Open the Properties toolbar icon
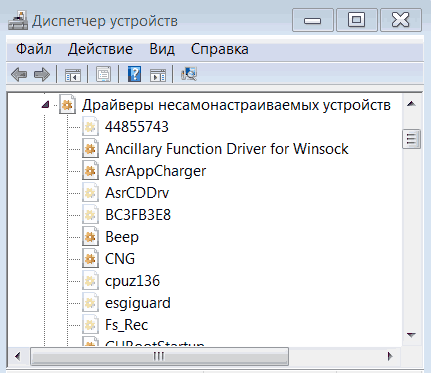 [x=103, y=74]
